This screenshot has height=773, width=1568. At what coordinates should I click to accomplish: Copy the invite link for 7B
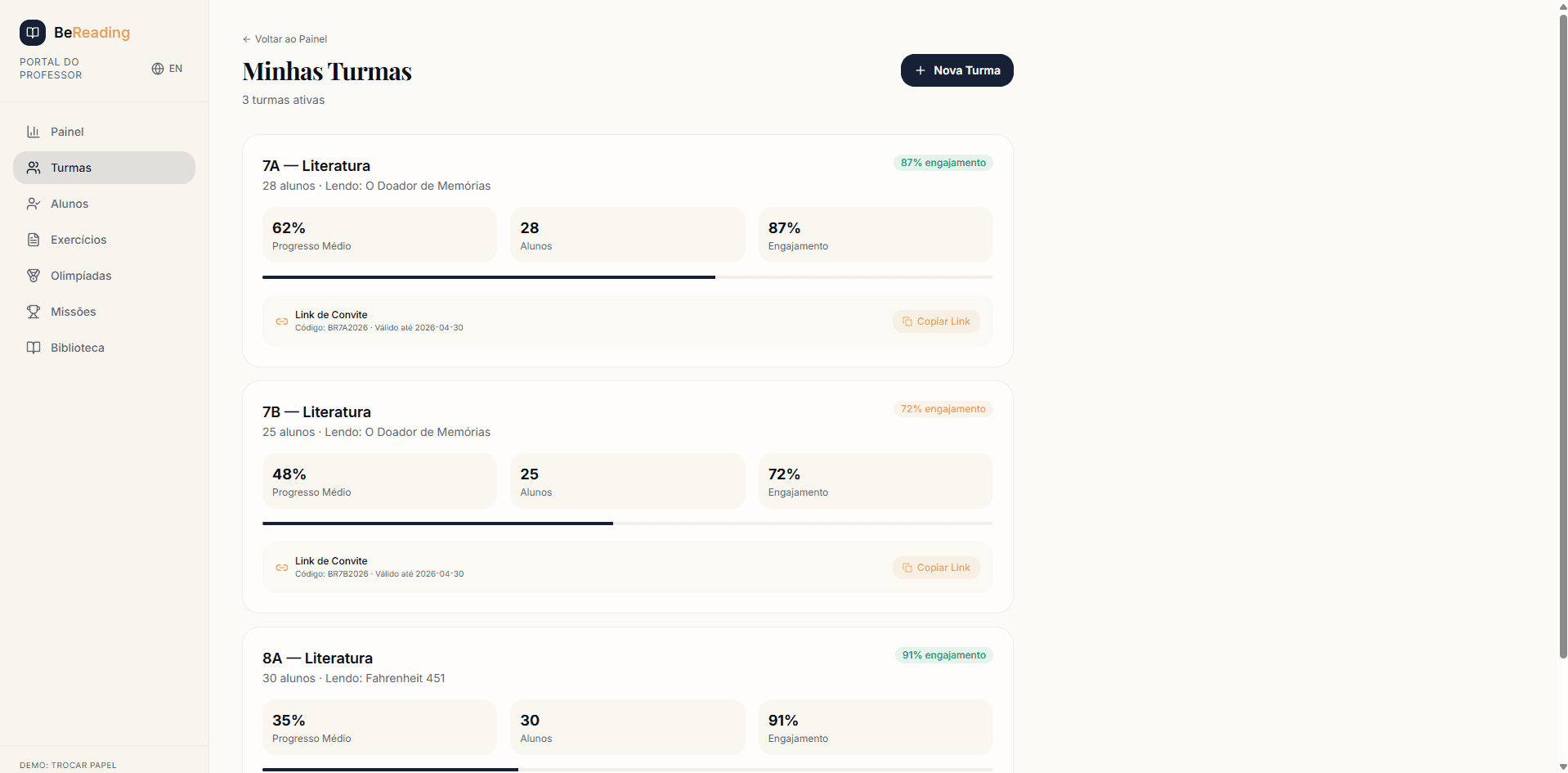[936, 568]
